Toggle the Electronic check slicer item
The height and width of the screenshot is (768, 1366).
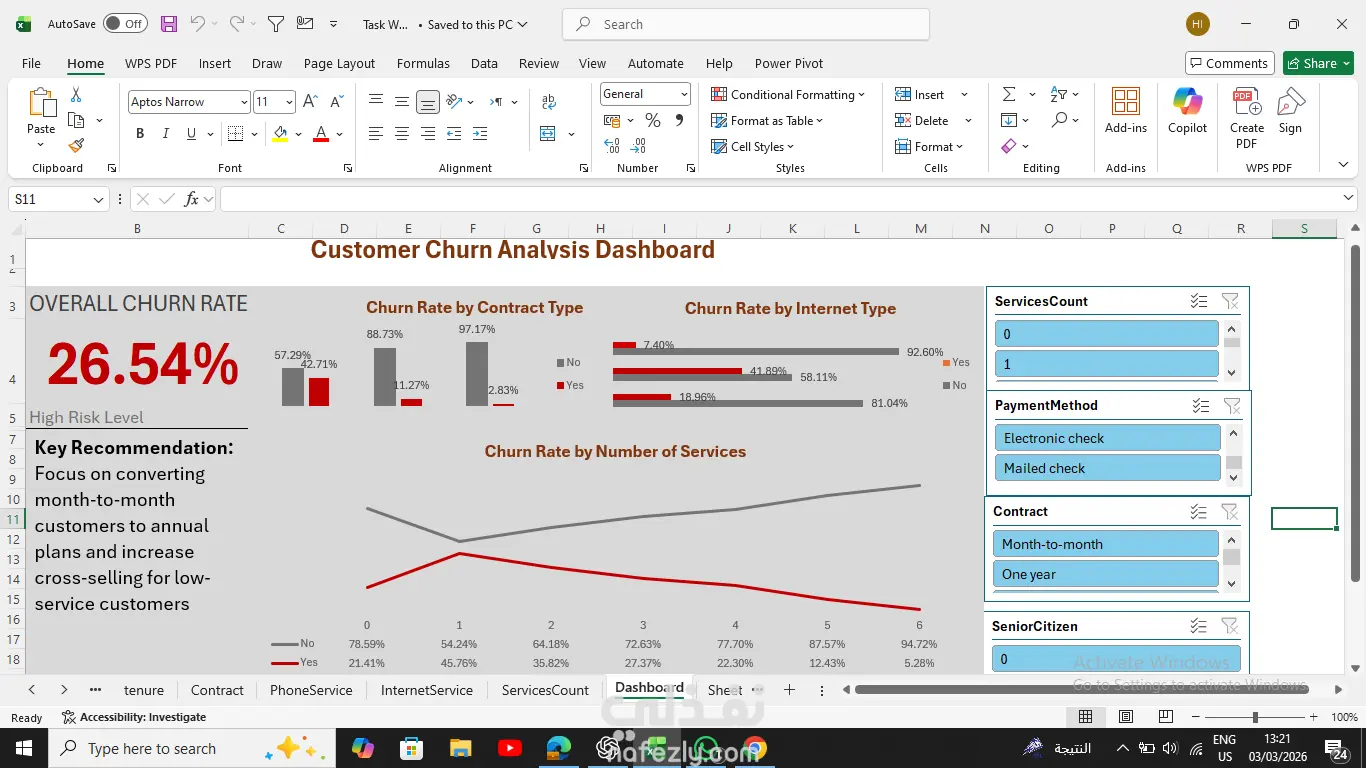1107,438
